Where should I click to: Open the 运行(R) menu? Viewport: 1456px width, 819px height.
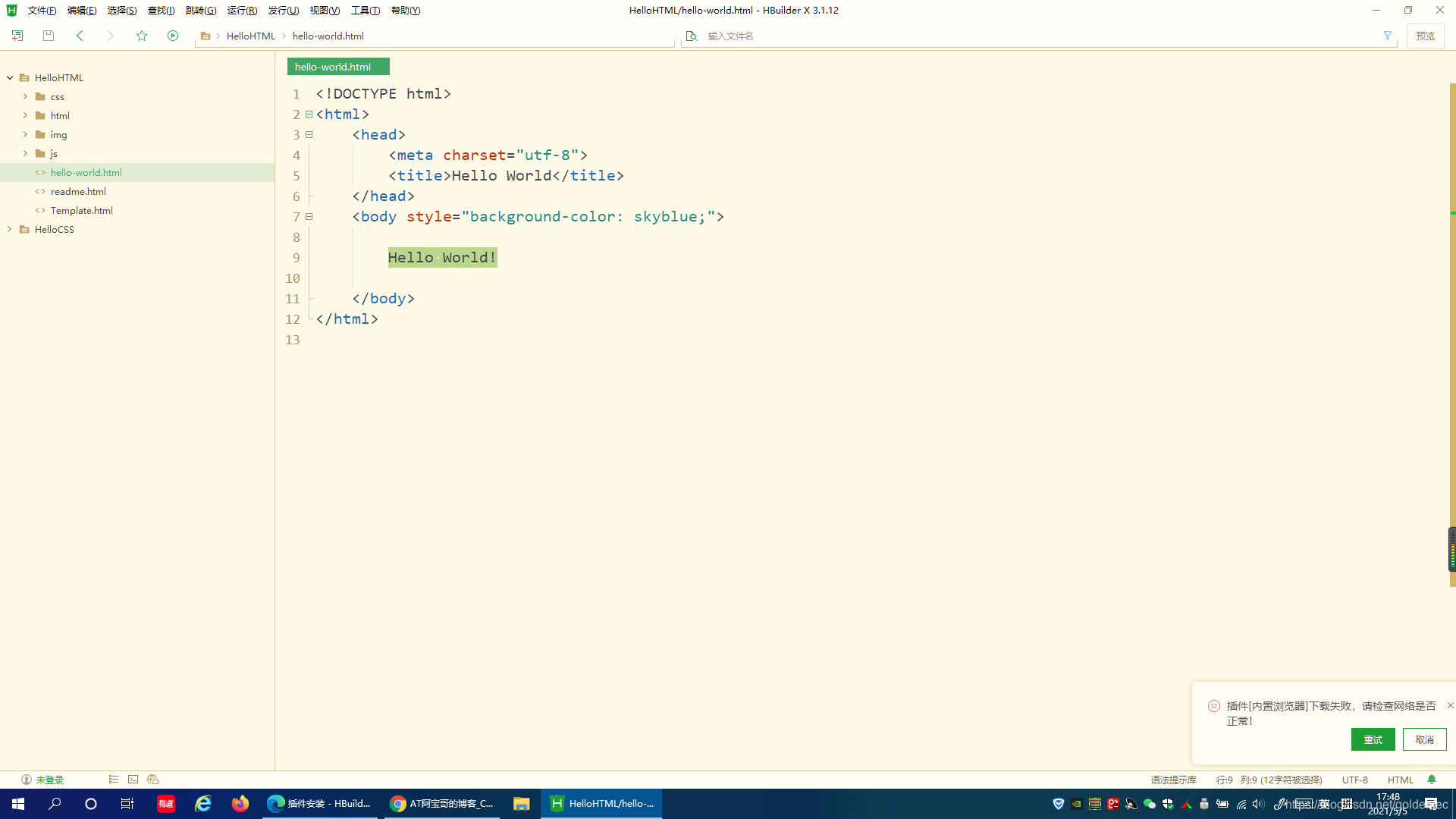(242, 11)
